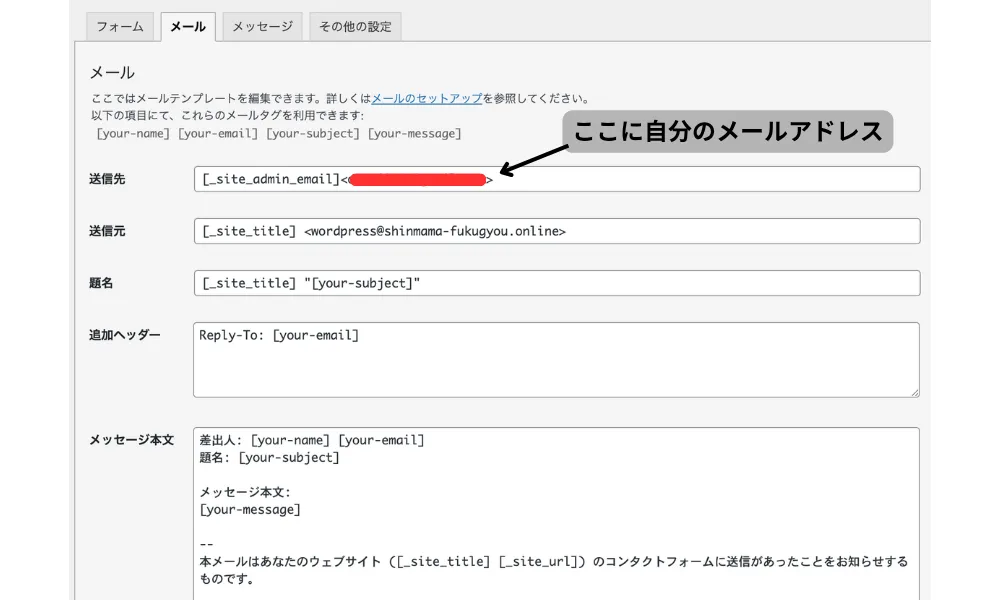Click the 送信先 recipient input field
This screenshot has width=1000, height=600.
(700, 180)
